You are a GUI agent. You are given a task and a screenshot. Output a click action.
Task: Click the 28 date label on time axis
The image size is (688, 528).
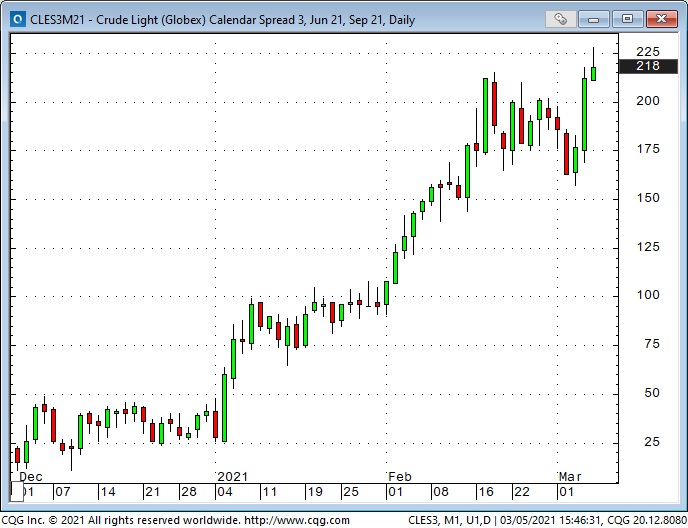189,492
